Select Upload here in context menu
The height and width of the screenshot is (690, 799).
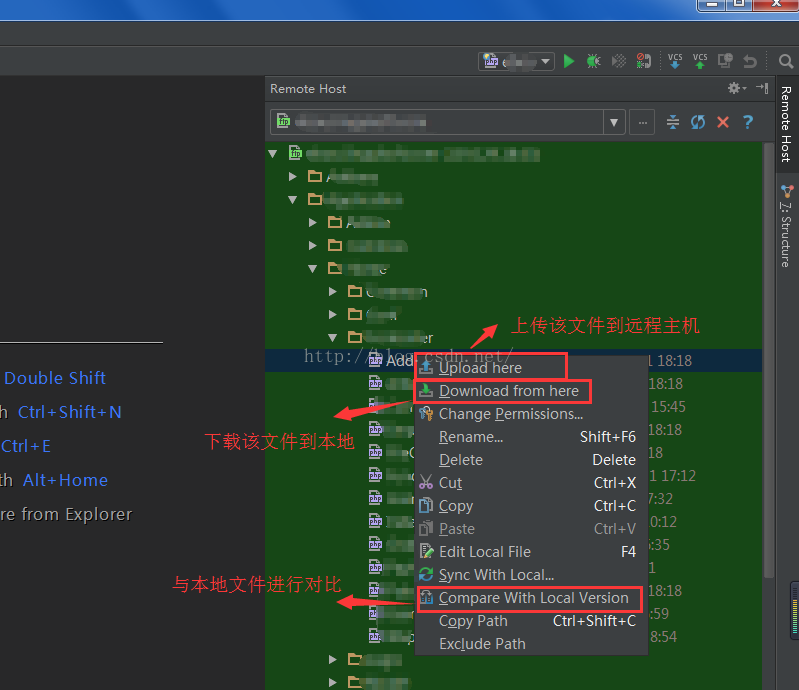(x=530, y=368)
